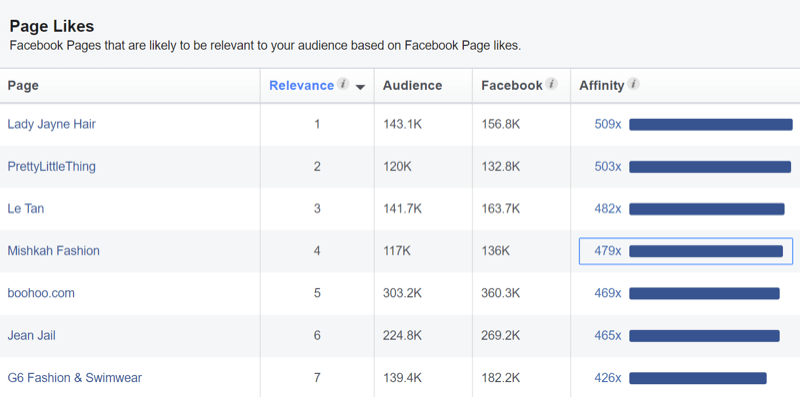
Task: Open the Mishkah Fashion page link
Action: [54, 251]
